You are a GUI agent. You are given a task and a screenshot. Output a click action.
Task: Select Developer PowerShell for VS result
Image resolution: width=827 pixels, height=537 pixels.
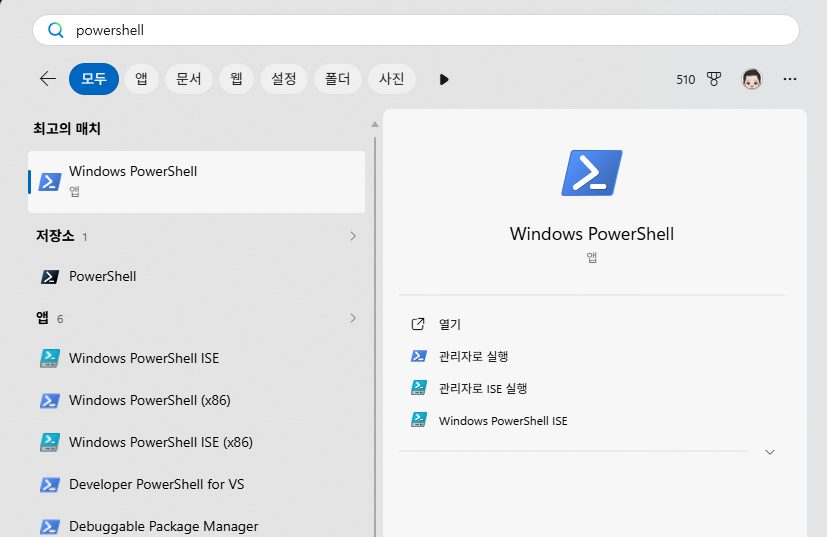196,484
